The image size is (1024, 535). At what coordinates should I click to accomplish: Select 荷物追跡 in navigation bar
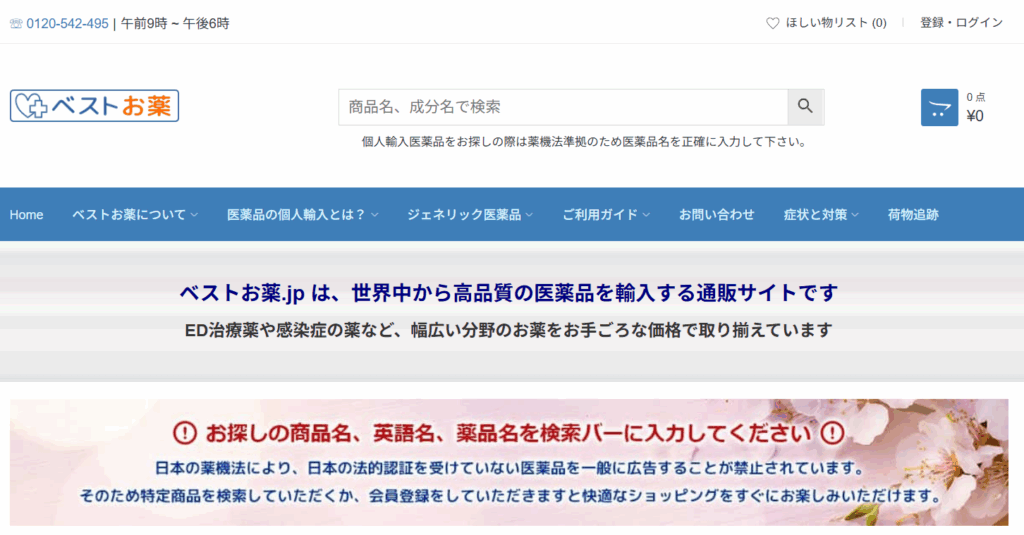(x=913, y=215)
